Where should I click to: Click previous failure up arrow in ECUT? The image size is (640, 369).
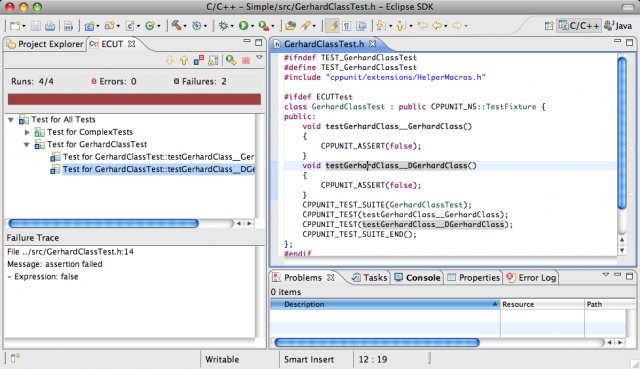pyautogui.click(x=184, y=61)
